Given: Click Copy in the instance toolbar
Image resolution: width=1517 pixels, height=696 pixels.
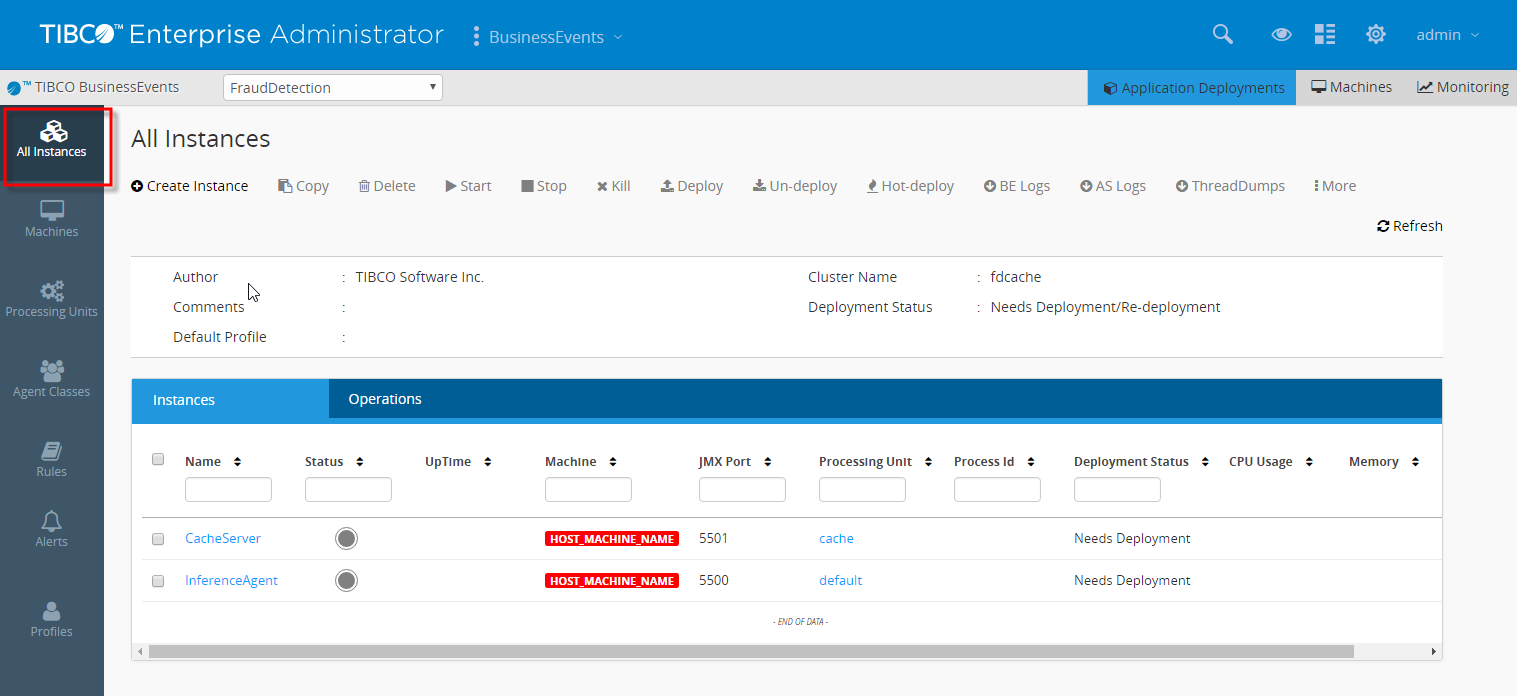Looking at the screenshot, I should tap(303, 186).
